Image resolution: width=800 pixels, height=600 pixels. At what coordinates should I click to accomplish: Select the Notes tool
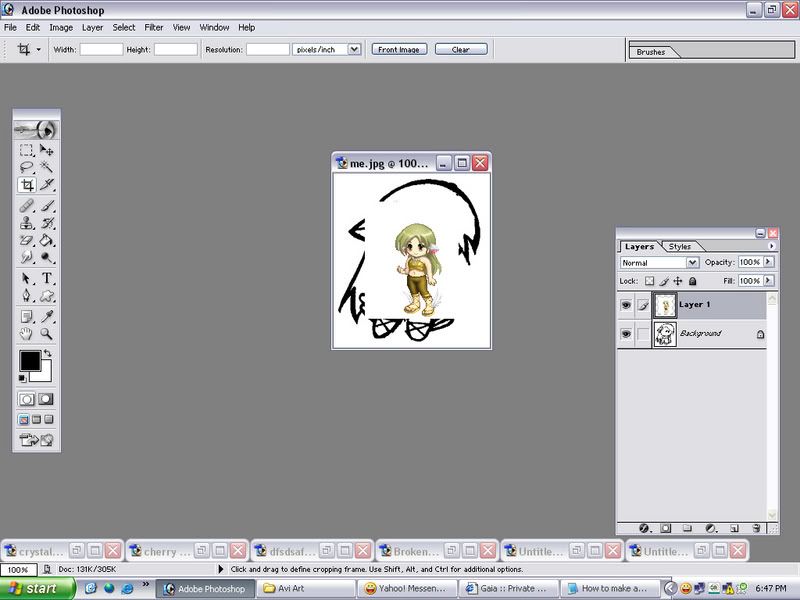pyautogui.click(x=27, y=316)
